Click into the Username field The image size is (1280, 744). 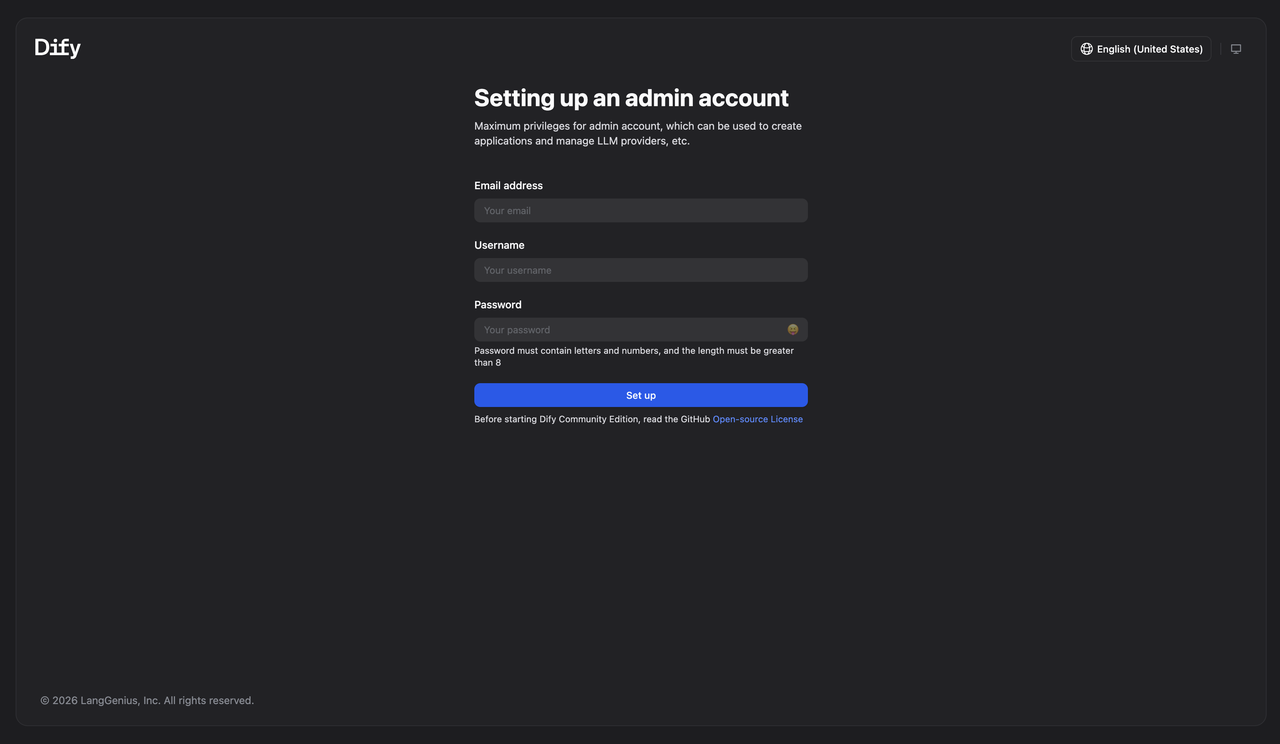(641, 270)
